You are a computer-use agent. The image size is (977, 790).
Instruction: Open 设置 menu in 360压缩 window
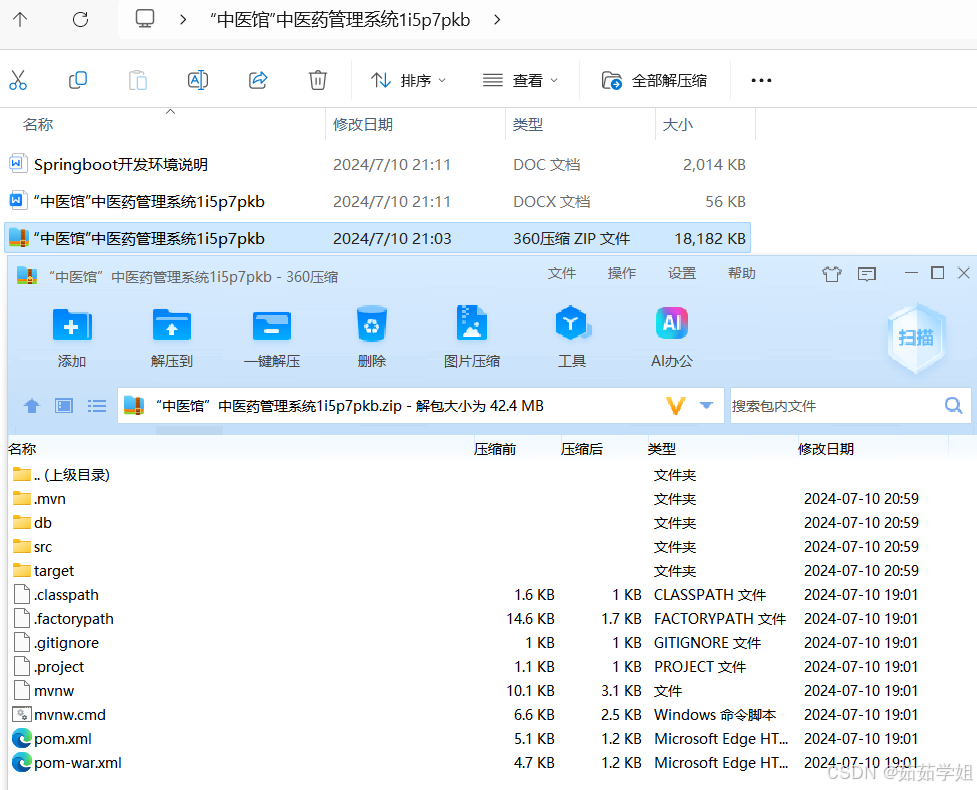coord(682,274)
